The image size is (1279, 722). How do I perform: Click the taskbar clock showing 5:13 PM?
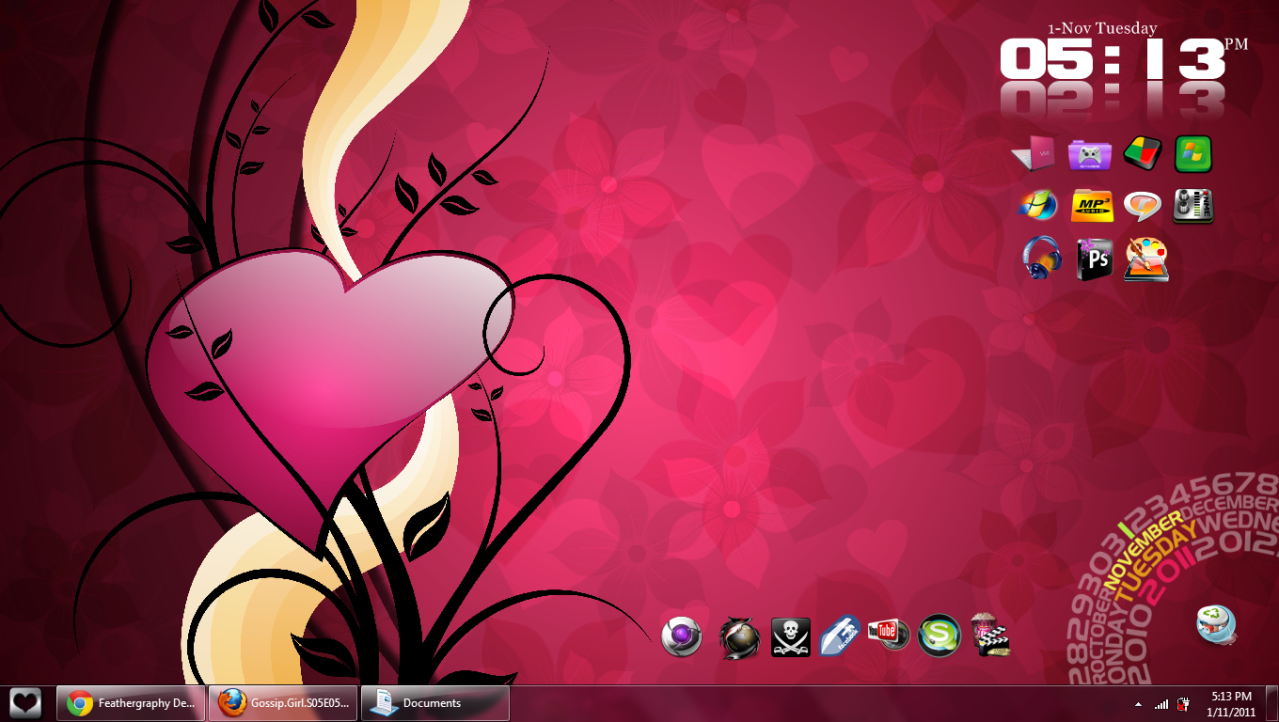pyautogui.click(x=1230, y=703)
